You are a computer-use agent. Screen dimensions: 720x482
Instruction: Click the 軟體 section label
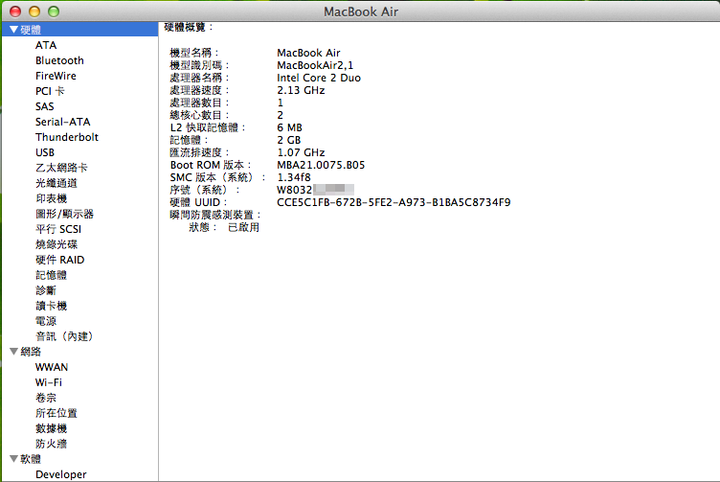click(31, 459)
